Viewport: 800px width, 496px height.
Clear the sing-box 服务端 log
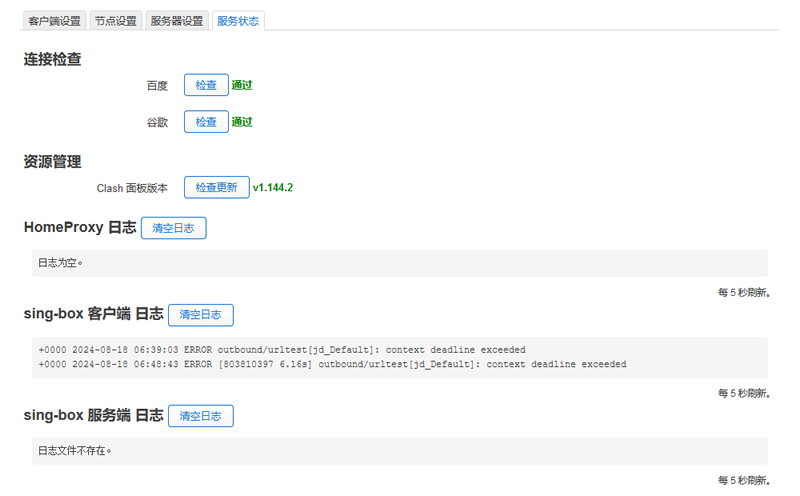[201, 416]
